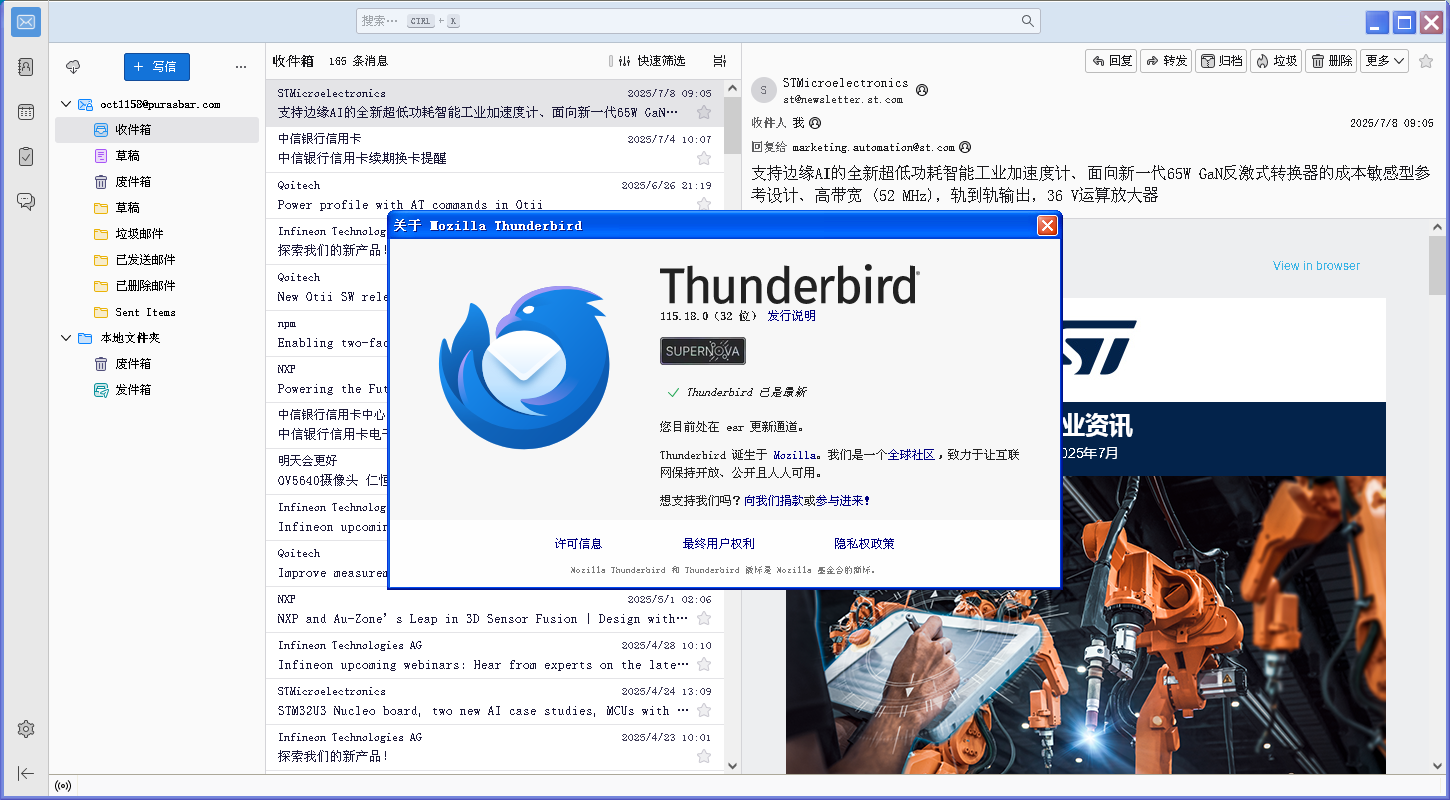This screenshot has height=800, width=1450.
Task: Collapse the 本地文件夹 tree
Action: 66,338
